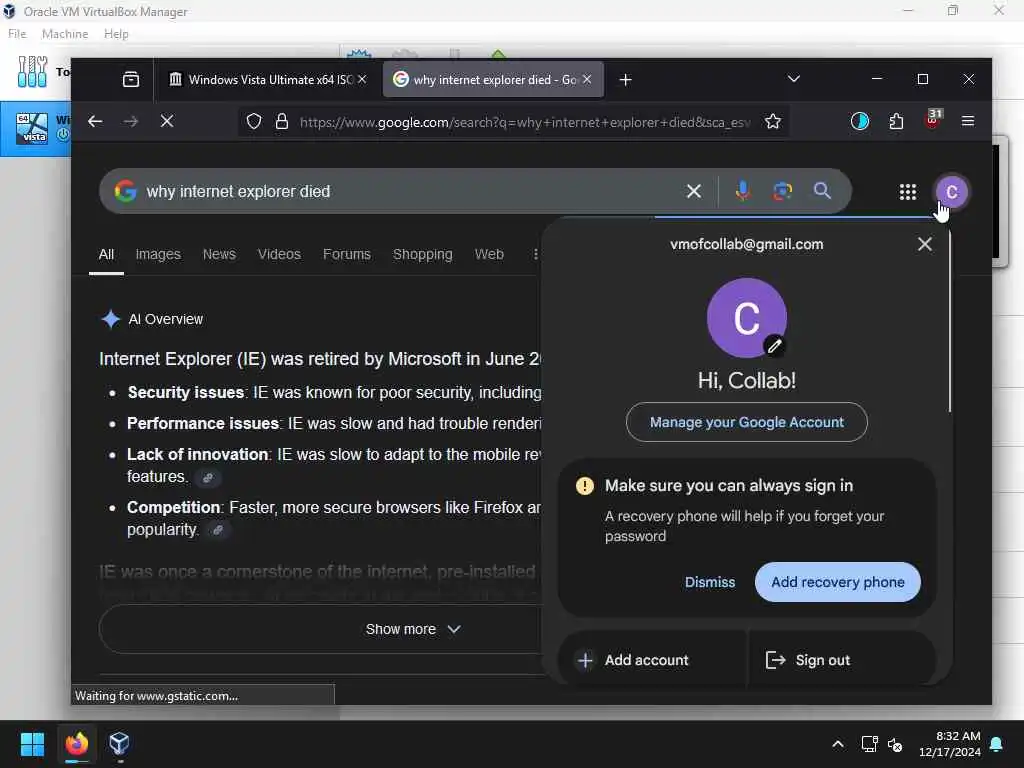Open the Extensions puzzle icon
Viewport: 1024px width, 768px height.
click(x=896, y=121)
